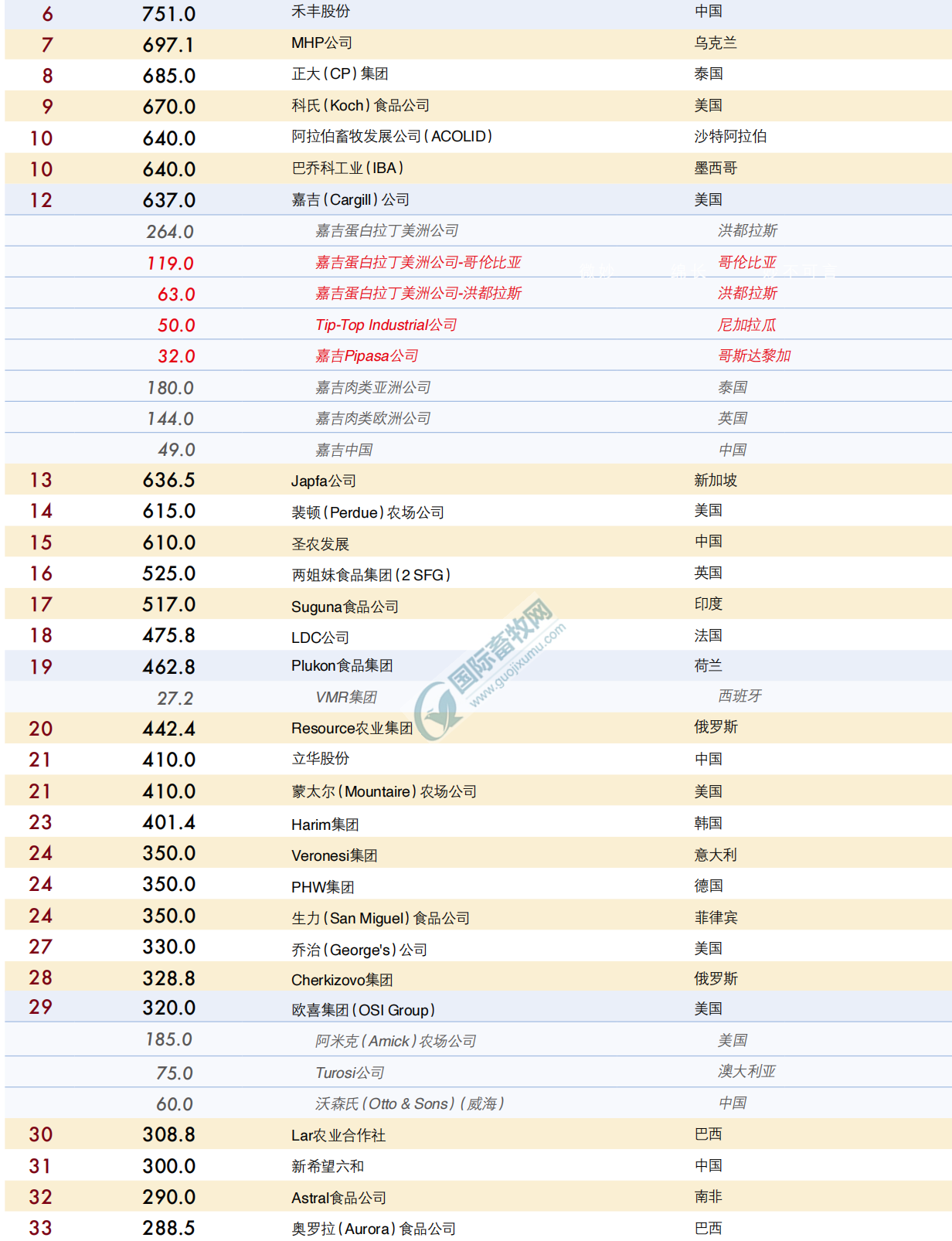Click the Plukon食品集团 parent row
Image resolution: width=952 pixels, height=1241 pixels.
(x=342, y=666)
